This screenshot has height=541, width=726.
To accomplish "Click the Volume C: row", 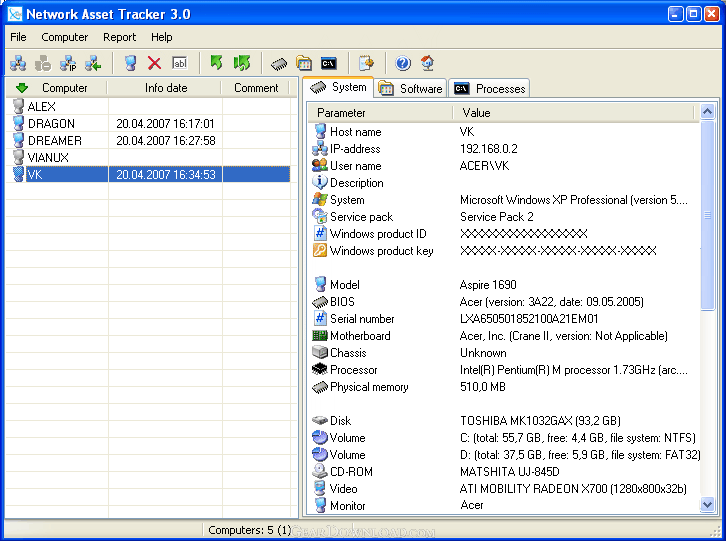I will (x=505, y=438).
